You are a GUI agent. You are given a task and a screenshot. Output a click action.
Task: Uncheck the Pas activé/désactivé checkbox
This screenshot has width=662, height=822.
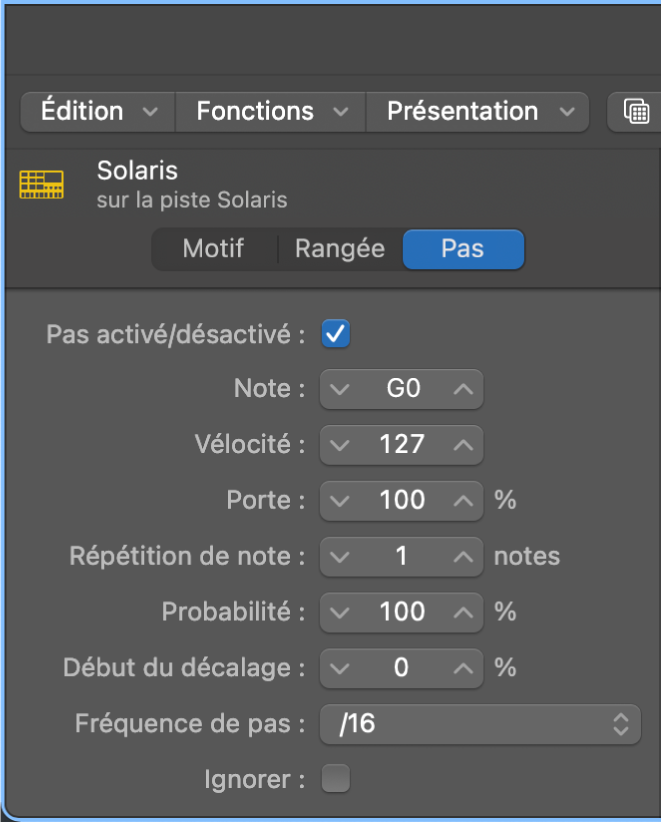pos(336,334)
